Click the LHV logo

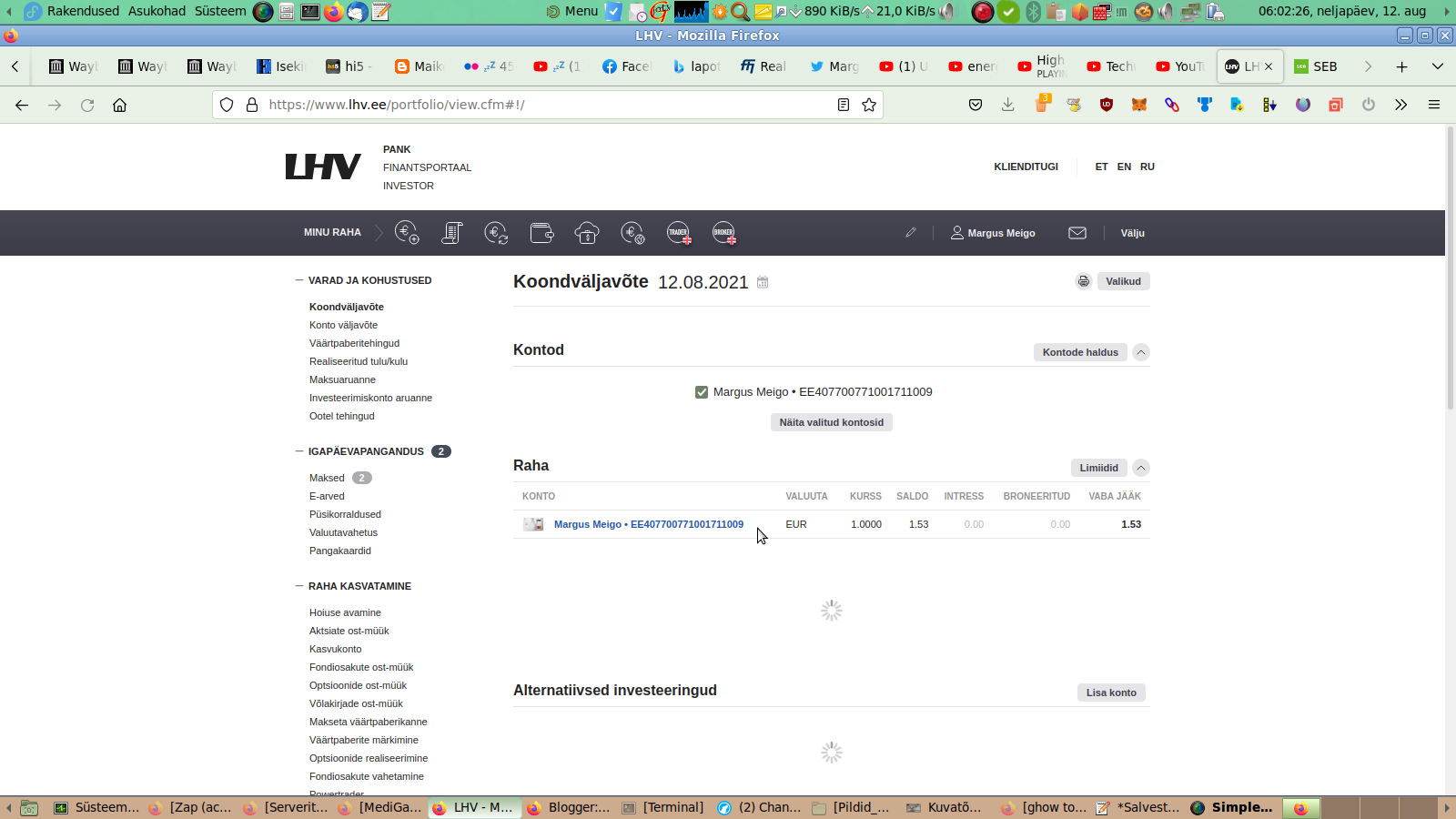(323, 167)
